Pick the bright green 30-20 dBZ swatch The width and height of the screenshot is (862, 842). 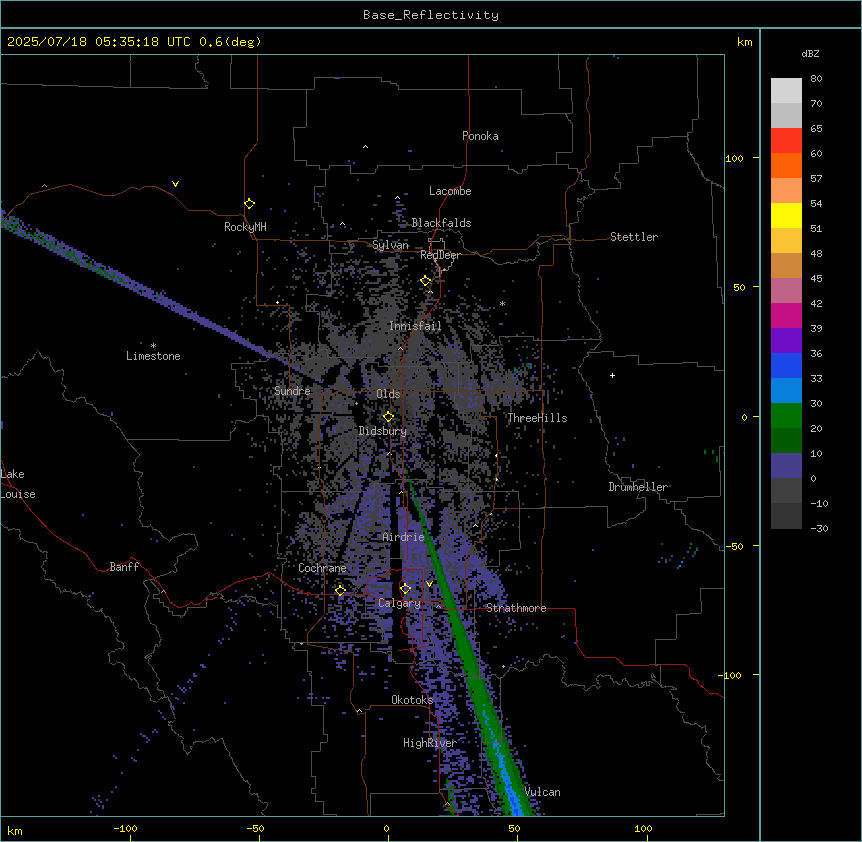click(x=786, y=416)
